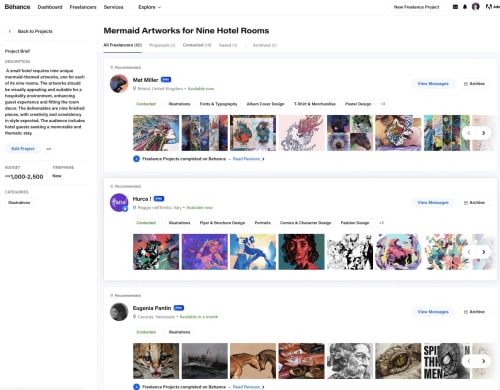This screenshot has height=390, width=500.
Task: Click the back arrow icon
Action: click(10, 31)
